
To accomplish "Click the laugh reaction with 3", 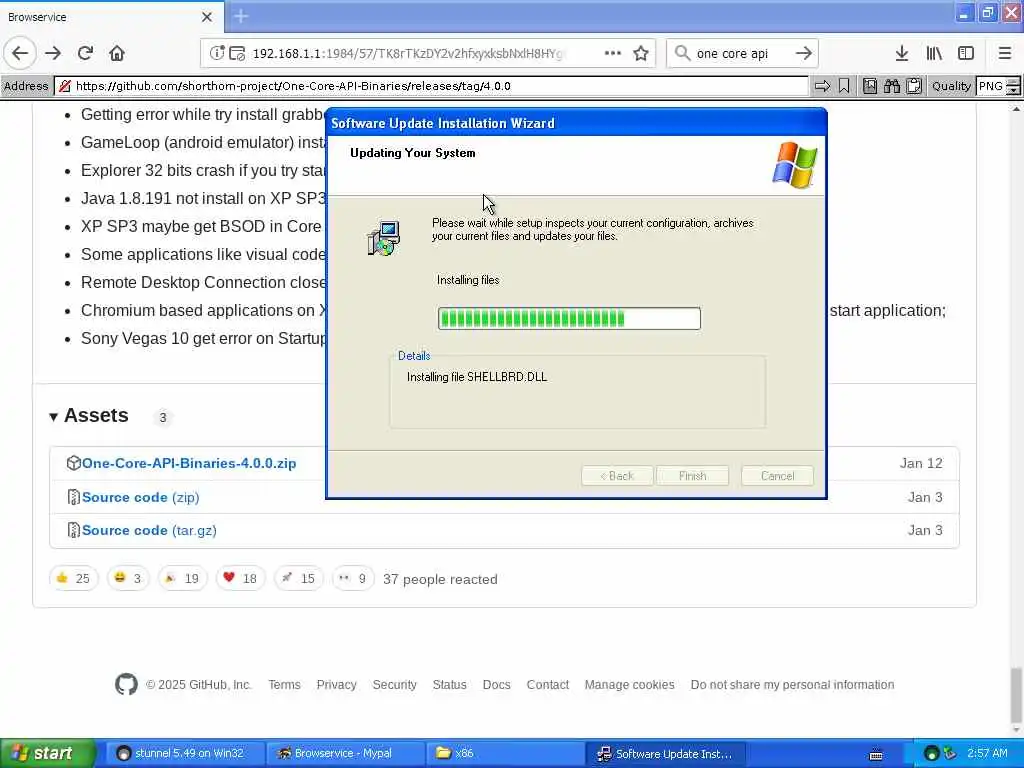I will point(128,578).
